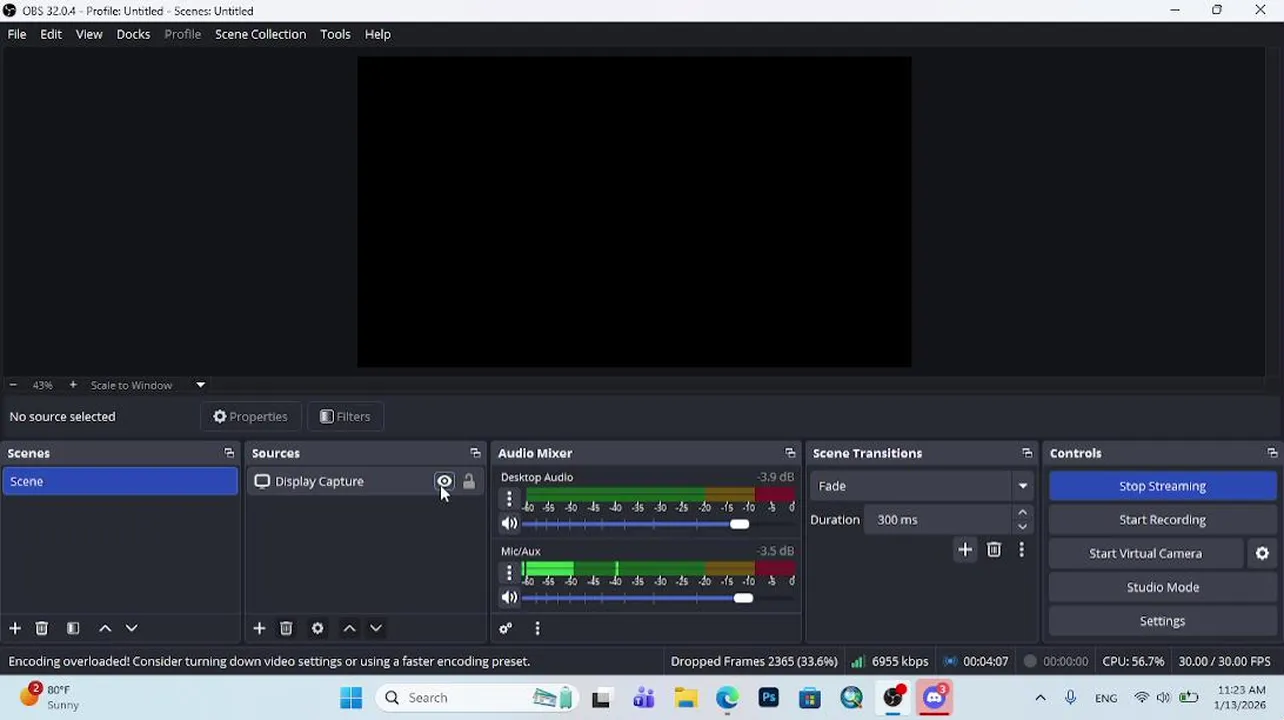The height and width of the screenshot is (720, 1284).
Task: Pop out the Sources dock
Action: (x=475, y=453)
